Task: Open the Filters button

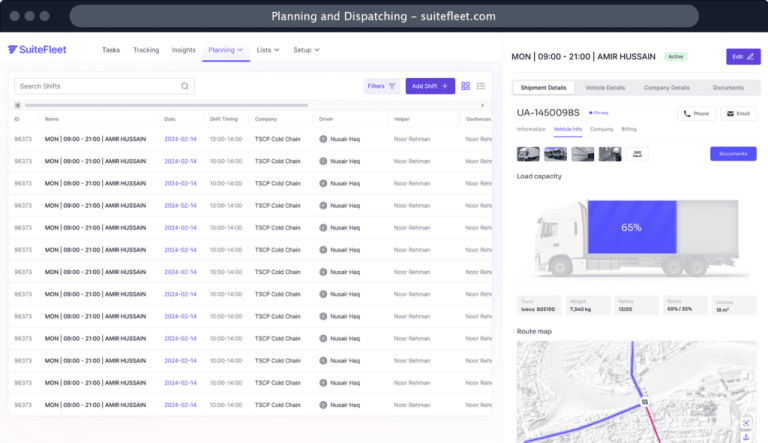Action: click(381, 87)
